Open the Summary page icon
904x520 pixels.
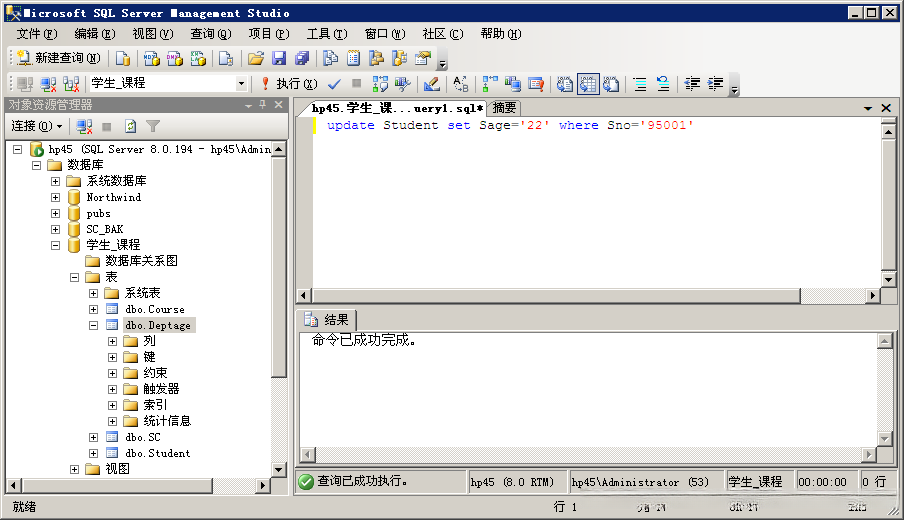tap(353, 58)
